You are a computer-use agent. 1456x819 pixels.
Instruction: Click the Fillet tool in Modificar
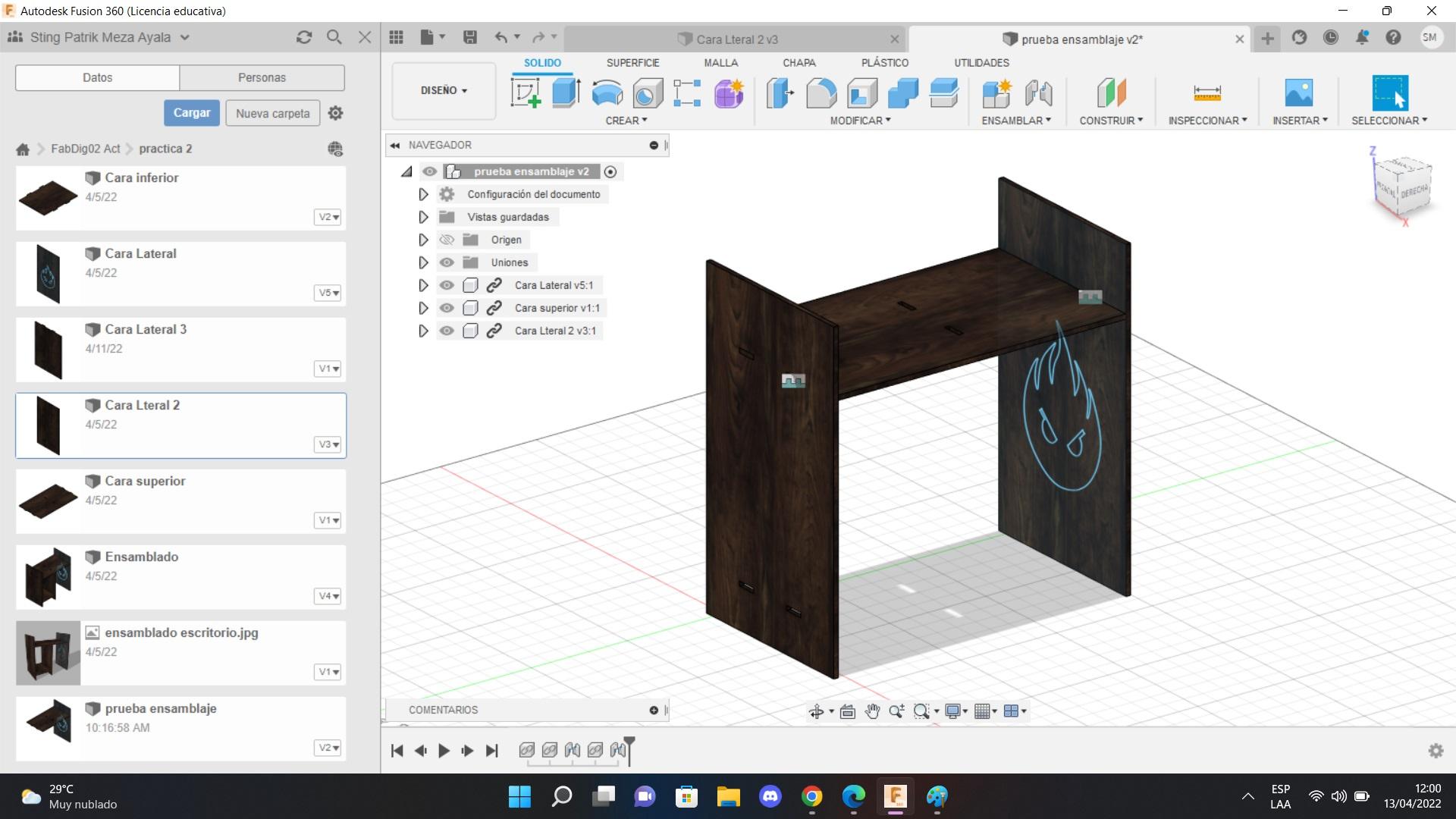[821, 93]
